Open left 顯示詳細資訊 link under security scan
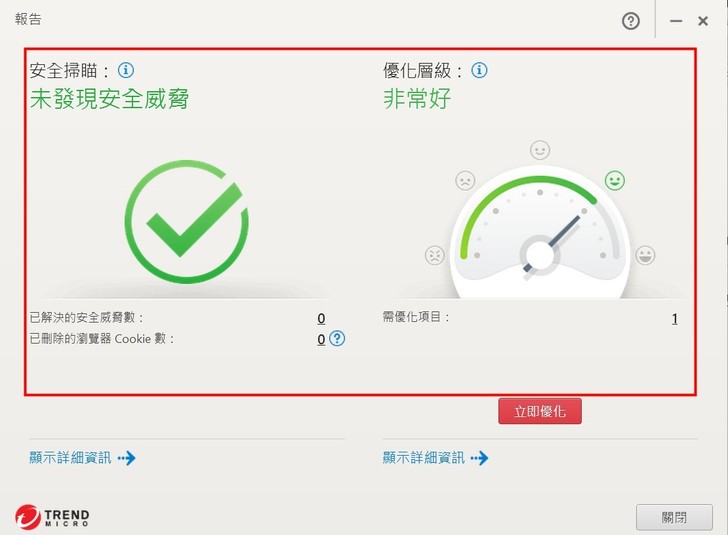The width and height of the screenshot is (728, 535). coord(82,458)
